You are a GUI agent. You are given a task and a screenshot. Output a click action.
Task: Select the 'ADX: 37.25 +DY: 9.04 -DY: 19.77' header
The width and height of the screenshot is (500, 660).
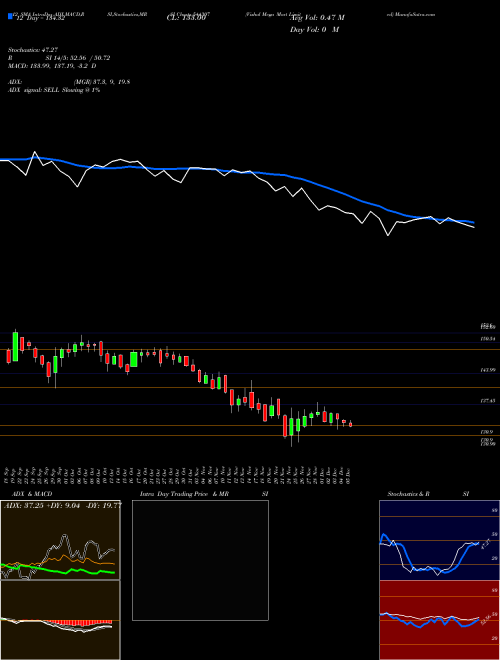pyautogui.click(x=63, y=506)
